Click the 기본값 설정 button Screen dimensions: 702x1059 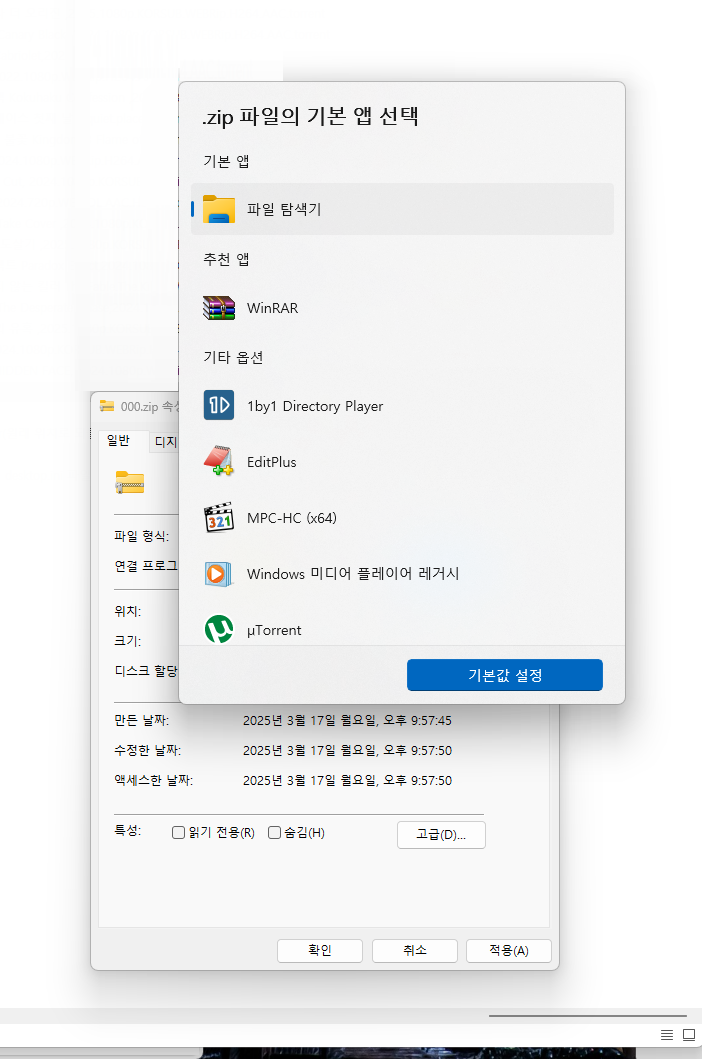tap(505, 675)
